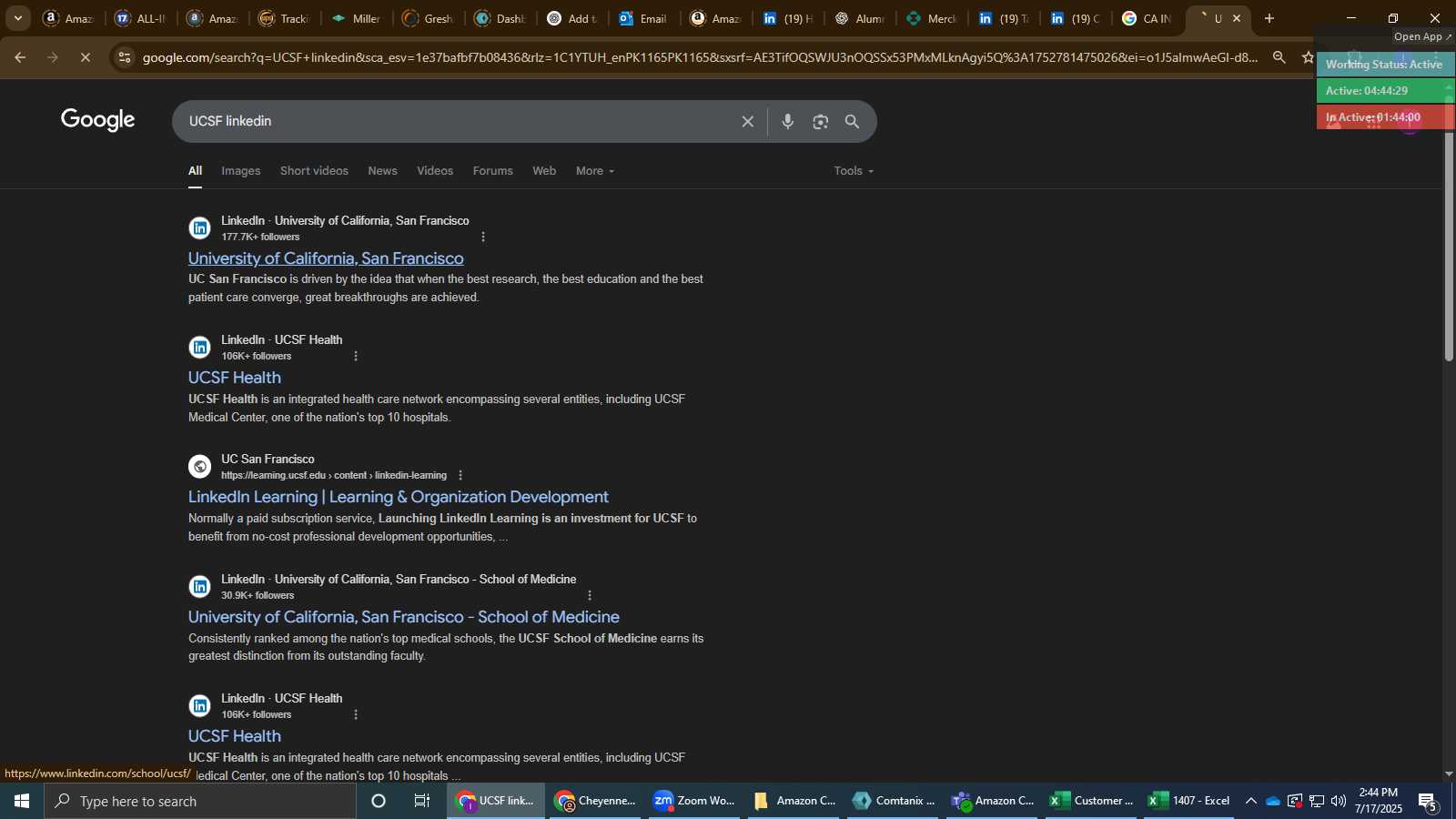Image resolution: width=1456 pixels, height=819 pixels.
Task: Open tab search dropdown arrow
Action: pos(17,18)
